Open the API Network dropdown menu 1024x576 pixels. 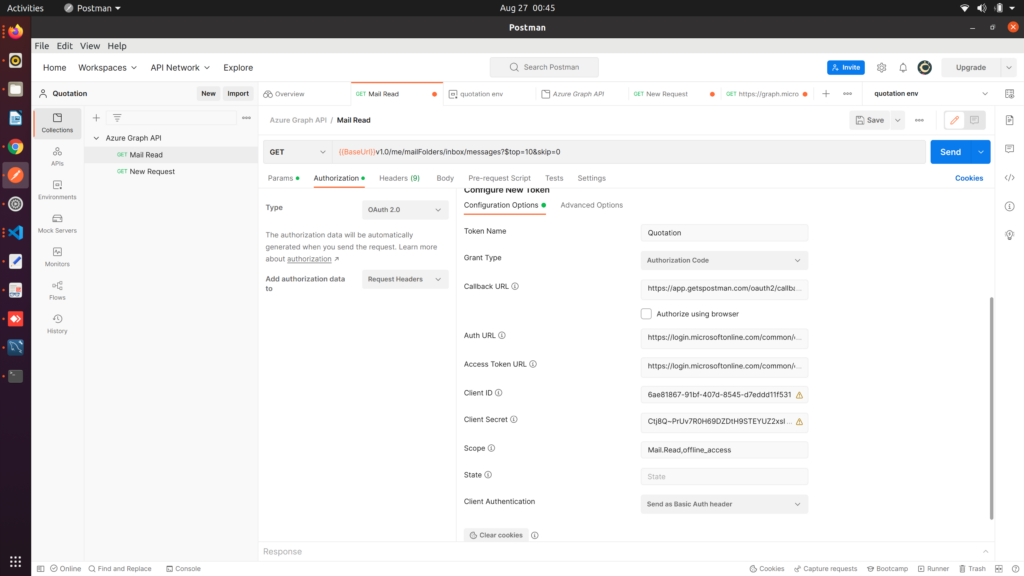point(180,67)
